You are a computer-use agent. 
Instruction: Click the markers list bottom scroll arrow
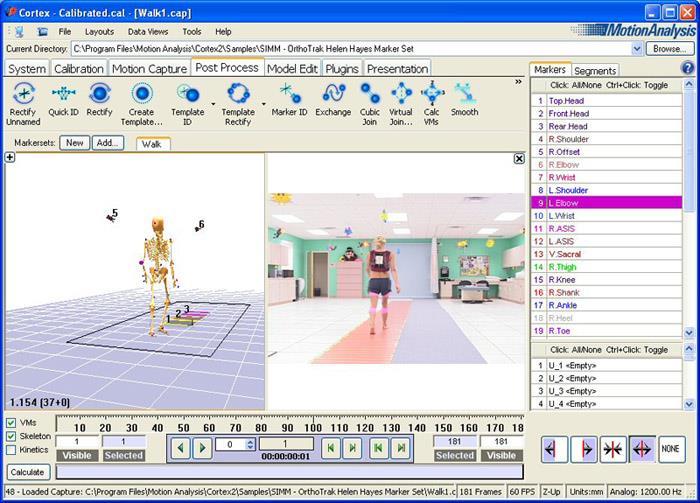(689, 333)
